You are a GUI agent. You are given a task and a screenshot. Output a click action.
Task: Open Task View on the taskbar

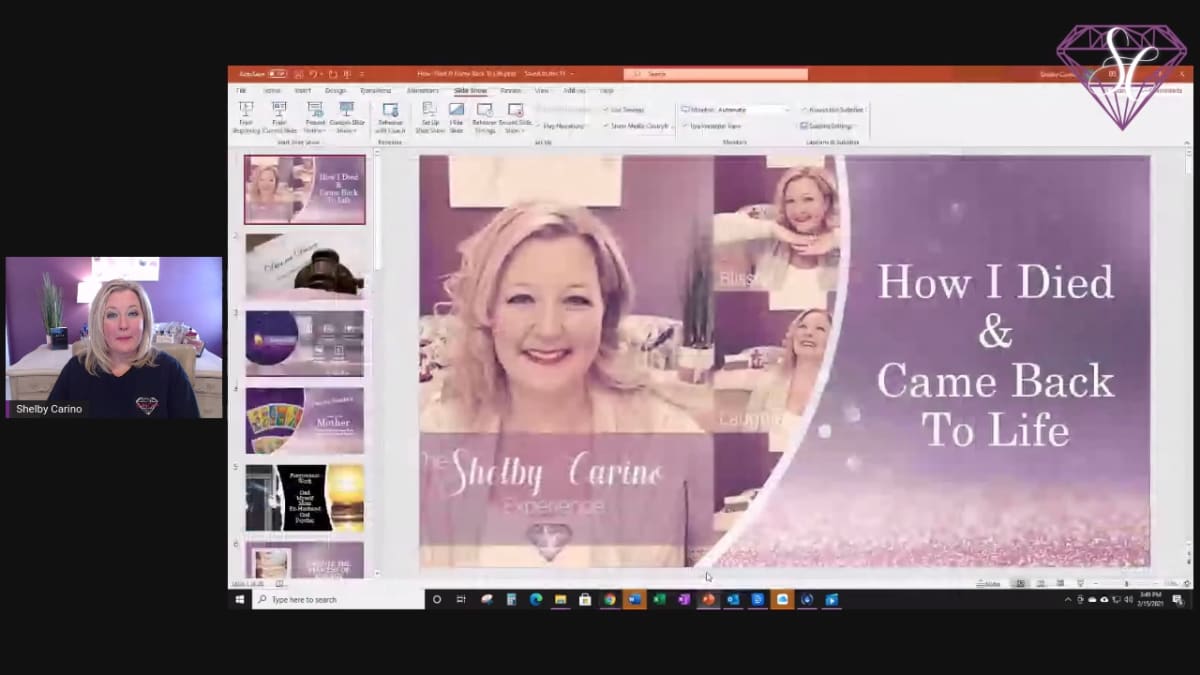462,599
